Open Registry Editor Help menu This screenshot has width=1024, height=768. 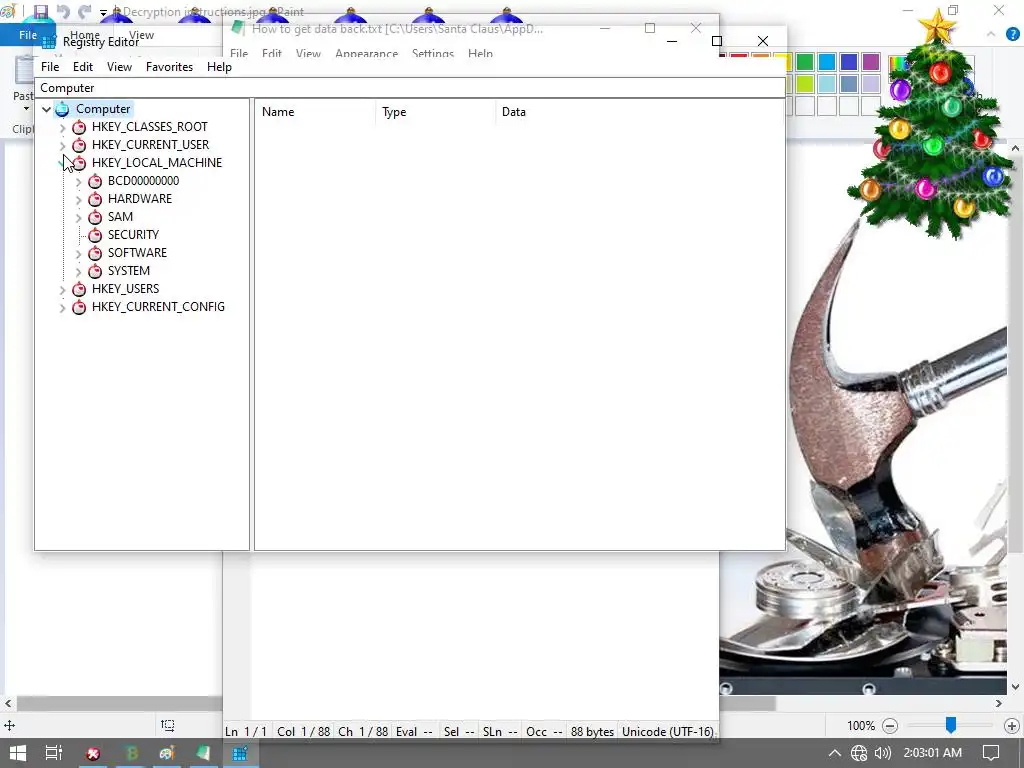[x=219, y=67]
